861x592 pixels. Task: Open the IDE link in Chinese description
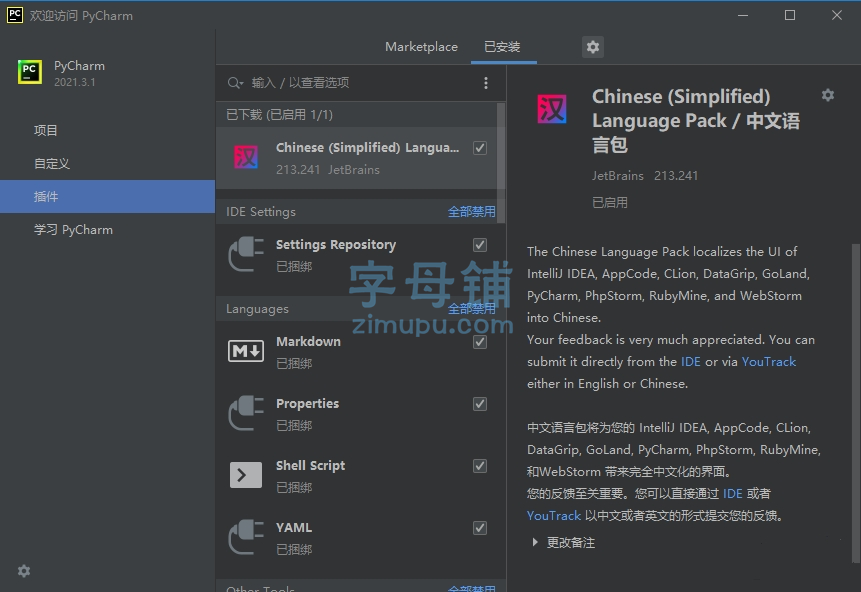[x=732, y=494]
